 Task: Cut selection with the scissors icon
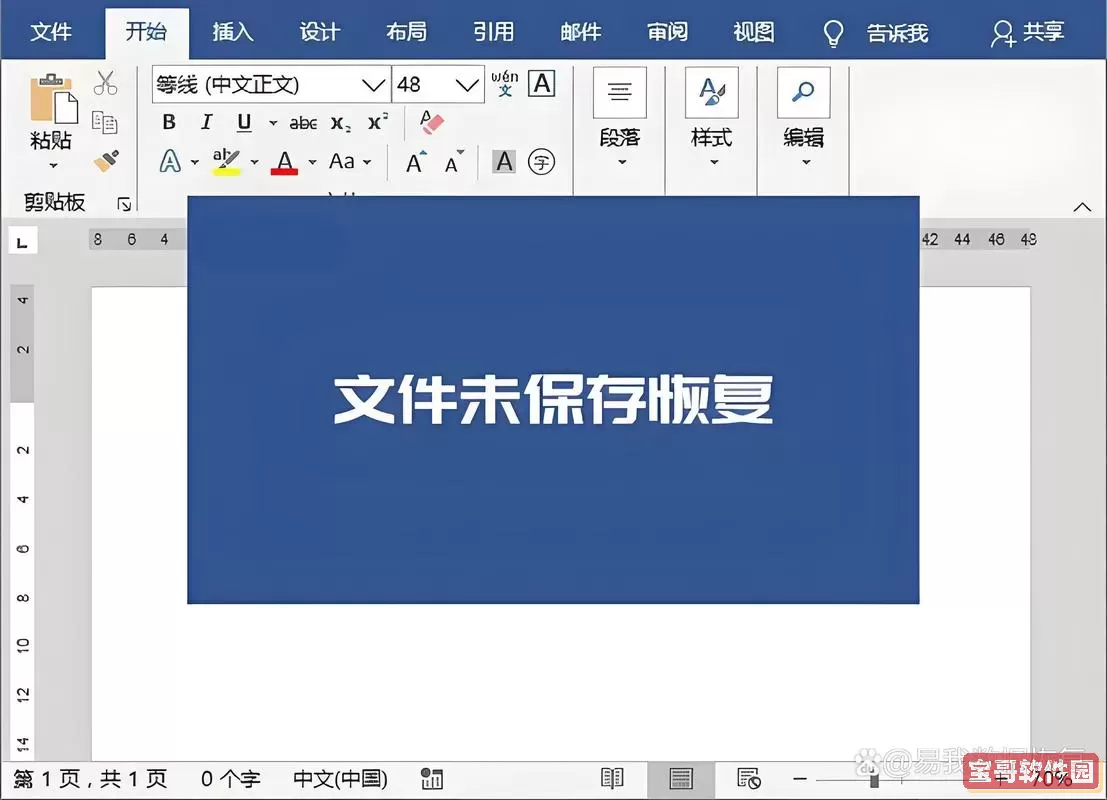105,83
